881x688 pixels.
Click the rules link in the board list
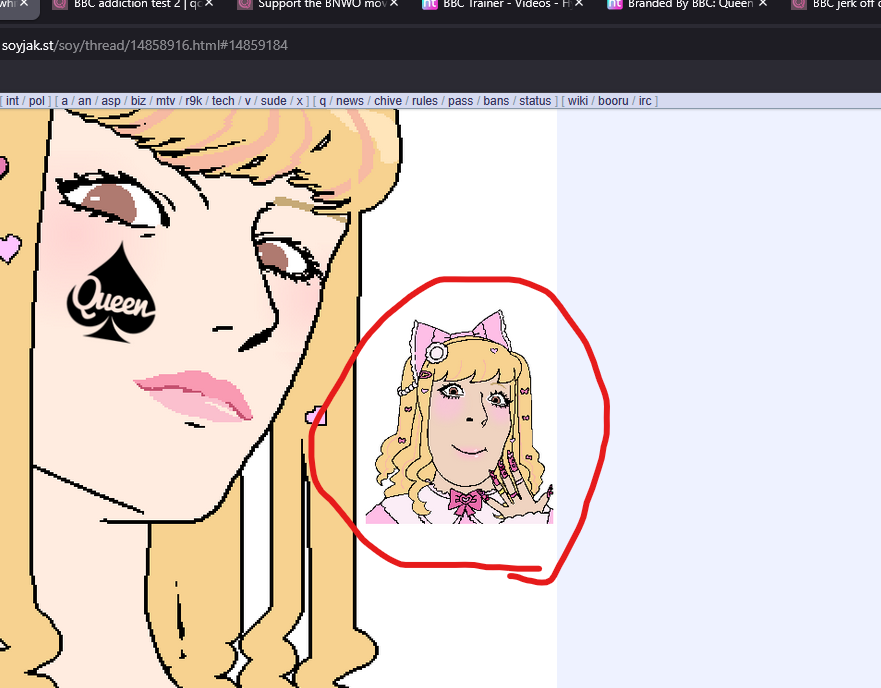(x=425, y=101)
